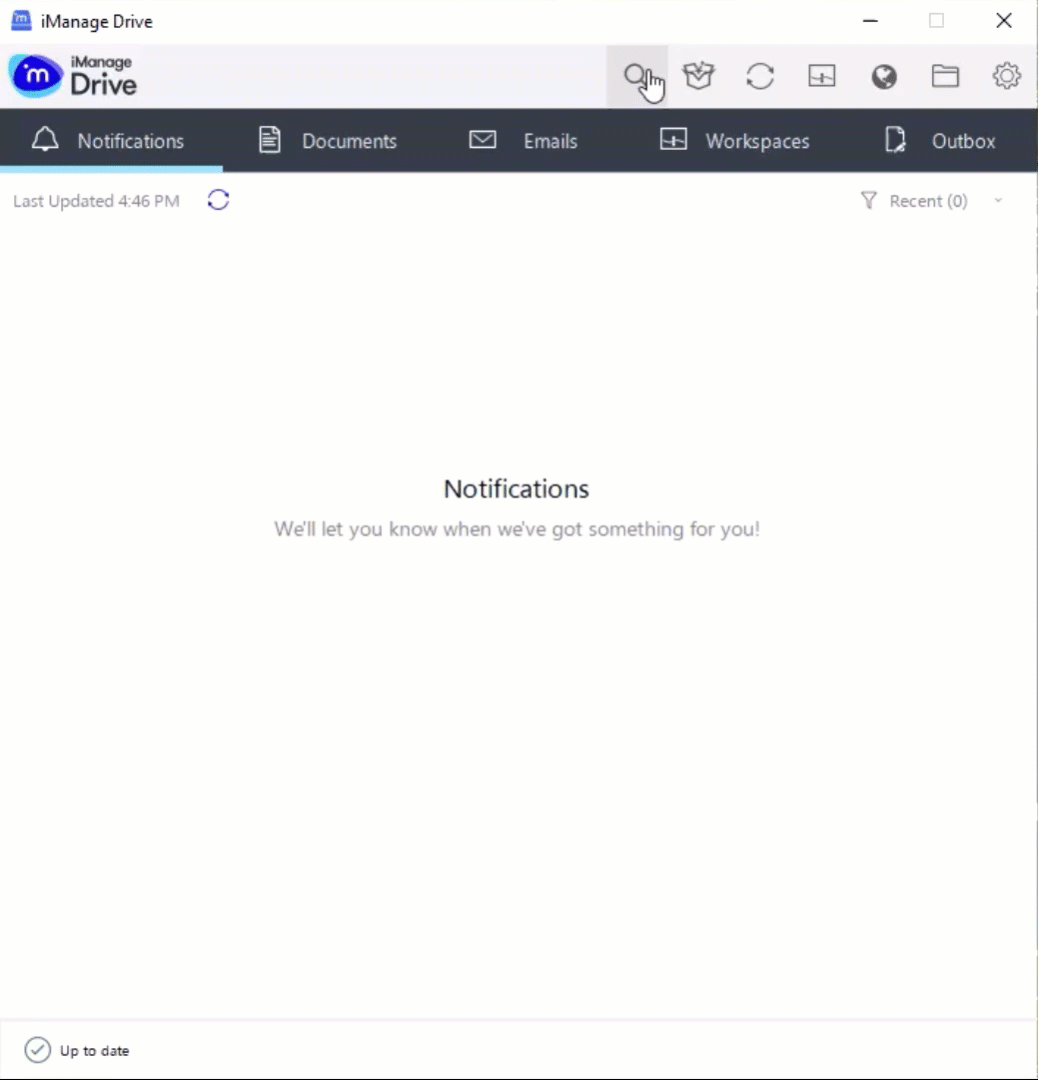Toggle the Notifications bell view
Viewport: 1038px width, 1080px height.
tap(110, 141)
